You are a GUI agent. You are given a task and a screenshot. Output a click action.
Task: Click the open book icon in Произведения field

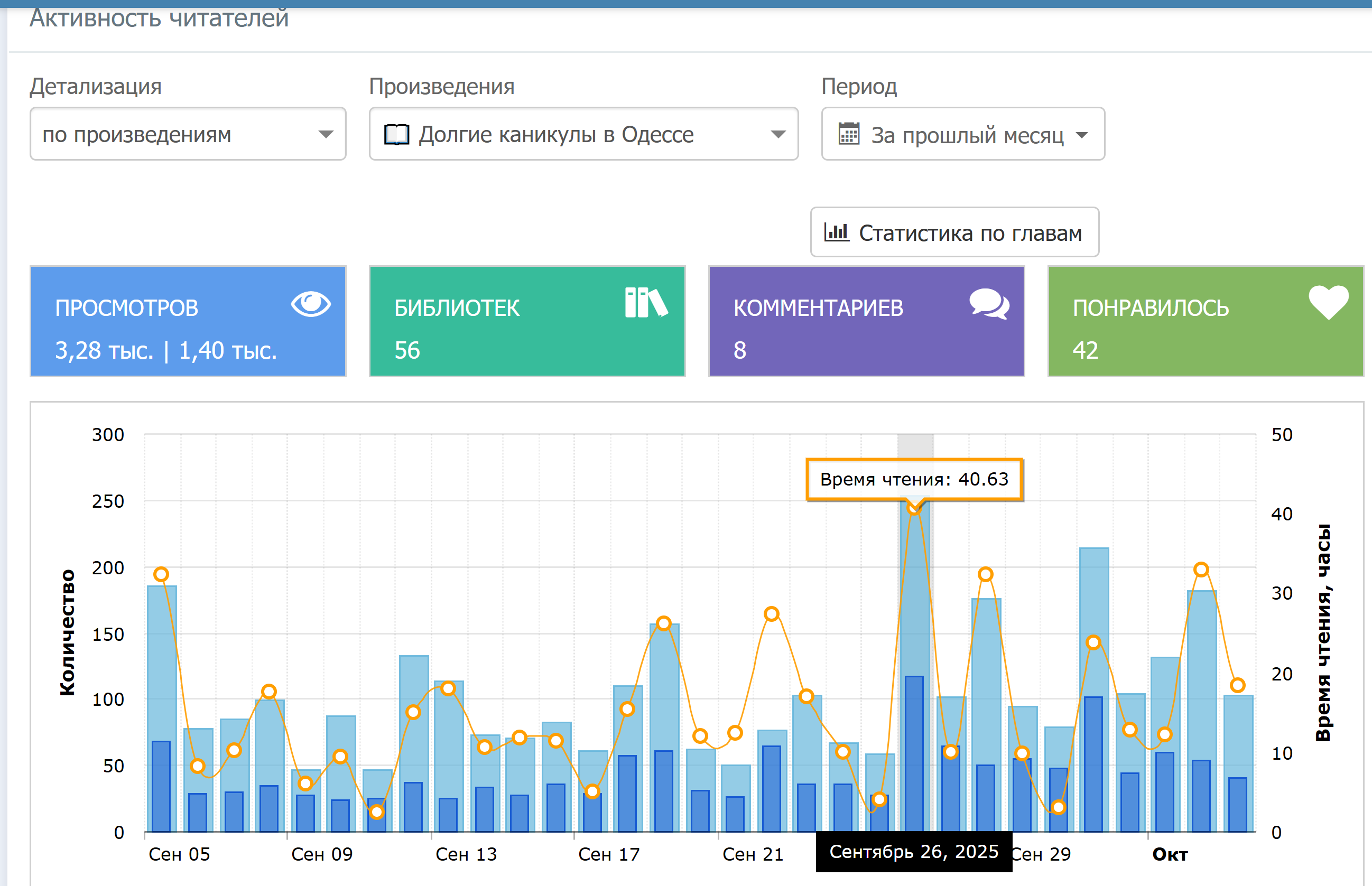[x=396, y=135]
